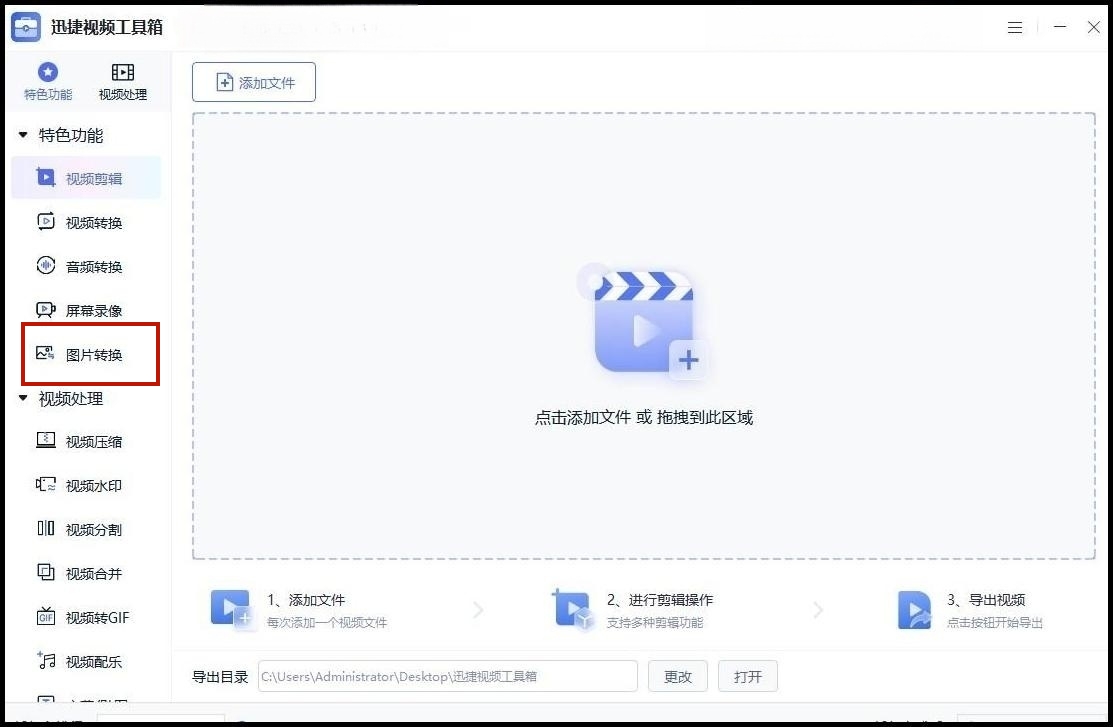Click 更改 to change export directory
This screenshot has width=1113, height=727.
(x=677, y=676)
